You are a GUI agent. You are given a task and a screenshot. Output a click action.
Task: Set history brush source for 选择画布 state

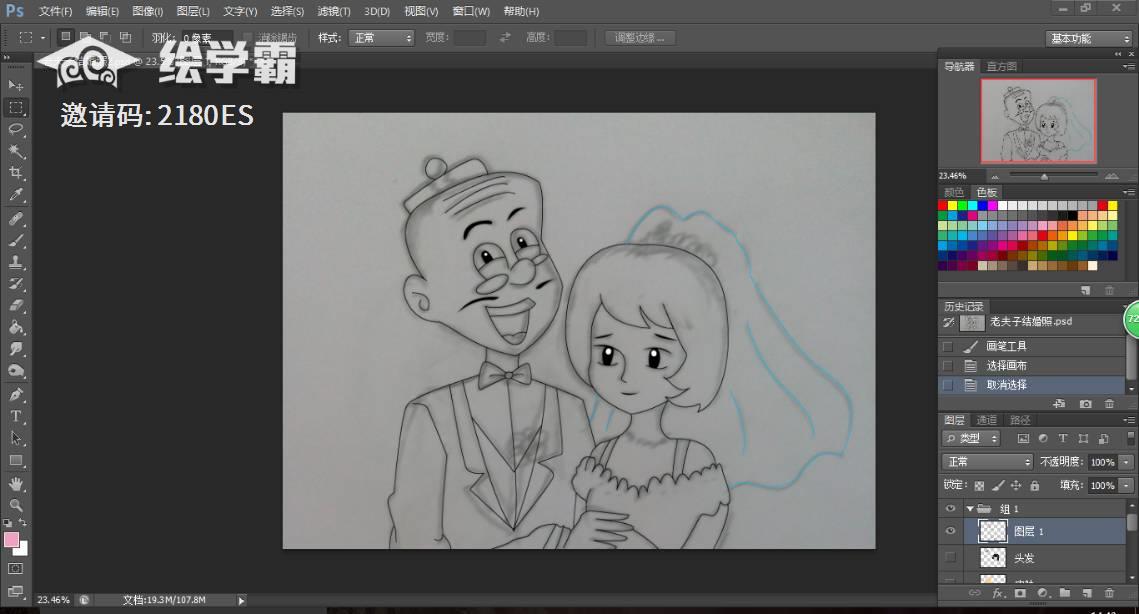click(x=947, y=365)
